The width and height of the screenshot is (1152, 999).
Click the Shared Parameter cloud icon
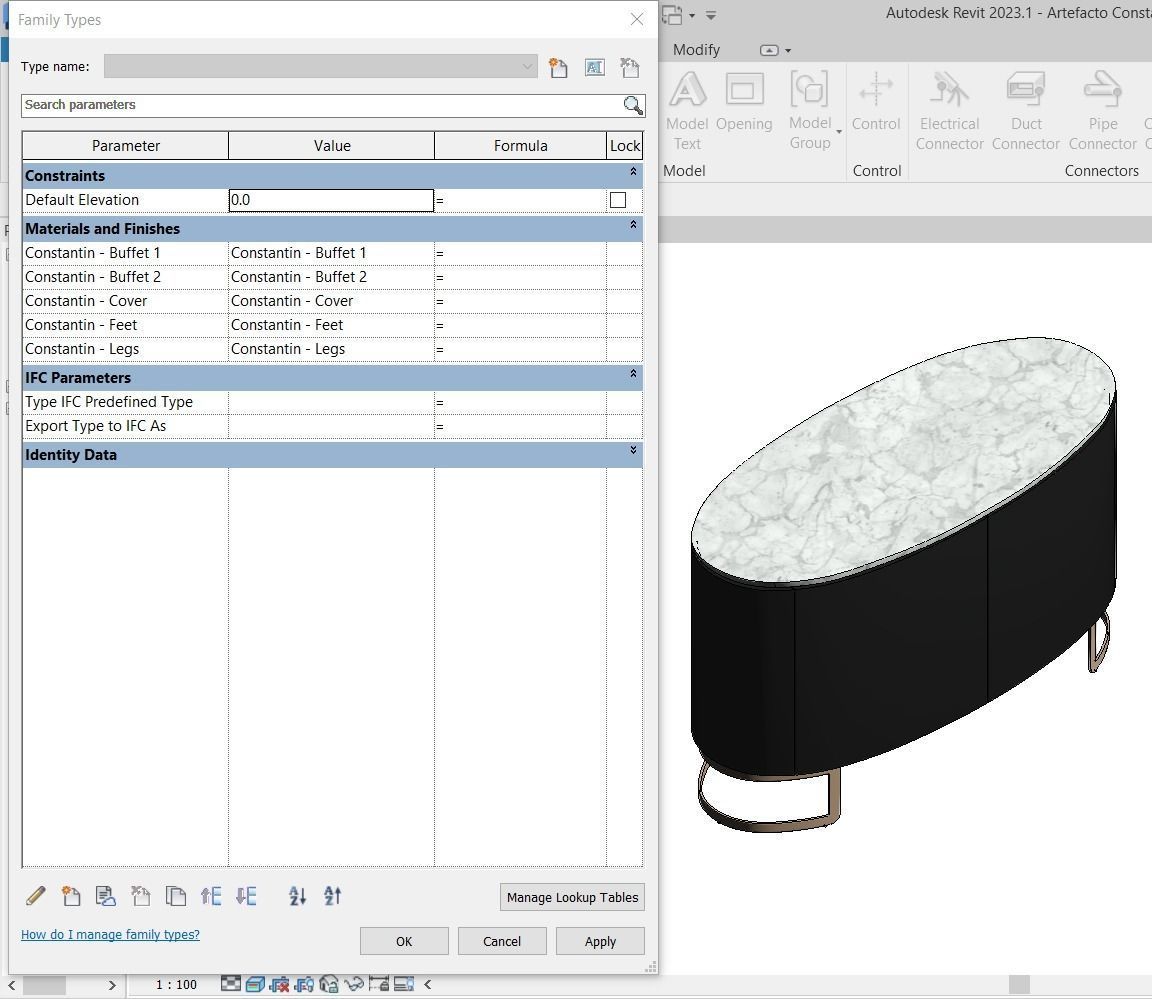[x=106, y=895]
